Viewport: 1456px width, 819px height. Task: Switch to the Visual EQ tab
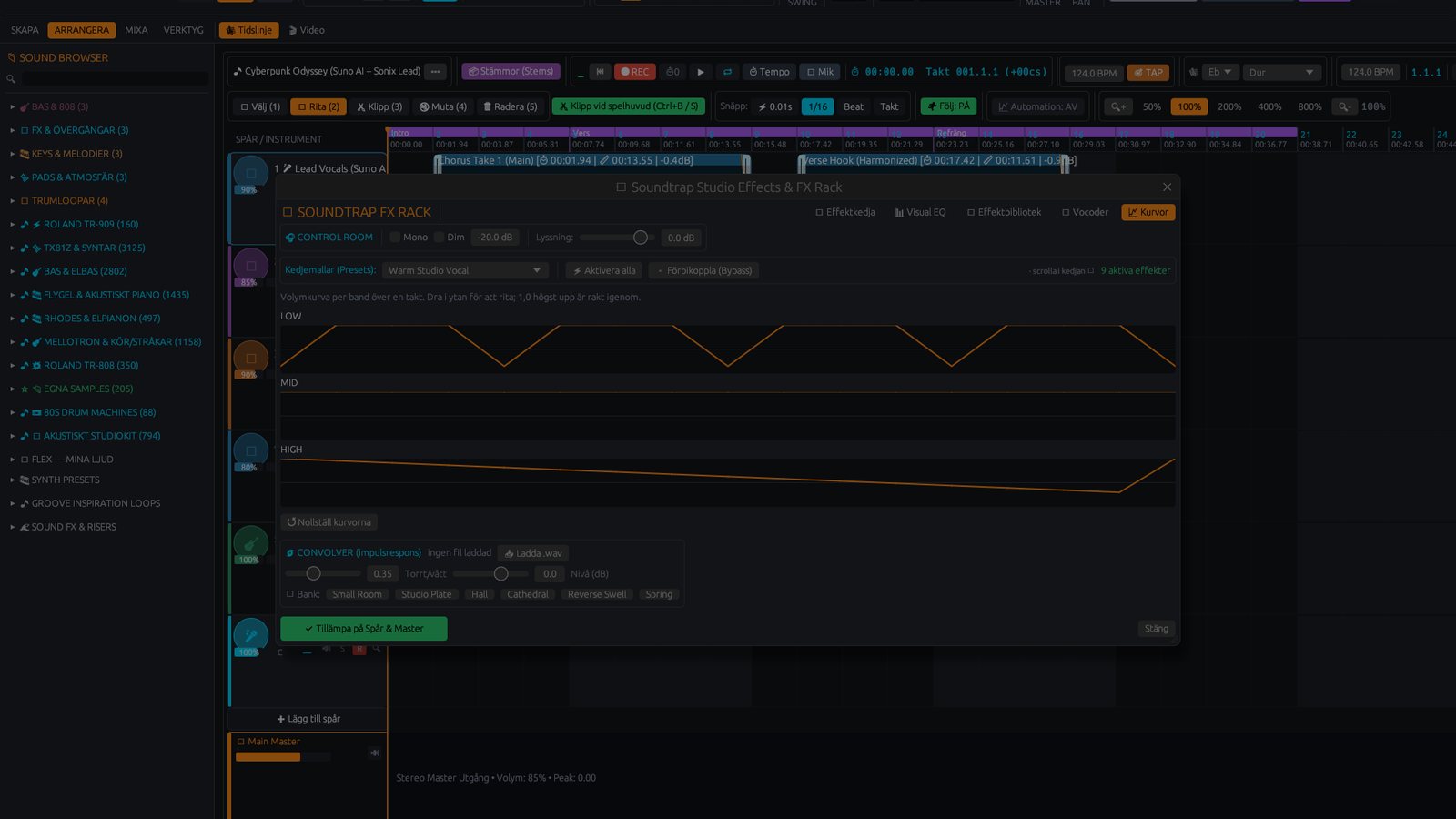point(920,212)
